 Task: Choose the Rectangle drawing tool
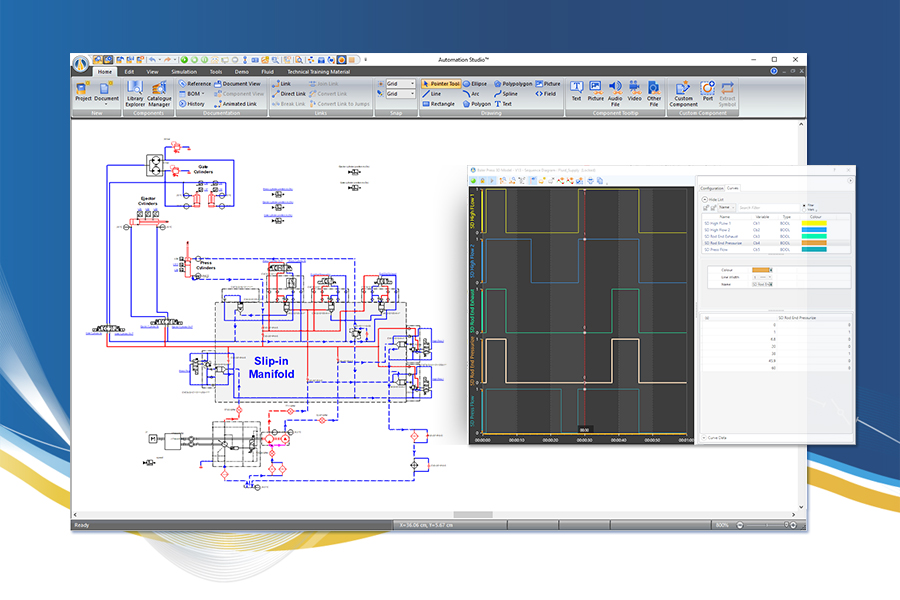coord(439,104)
